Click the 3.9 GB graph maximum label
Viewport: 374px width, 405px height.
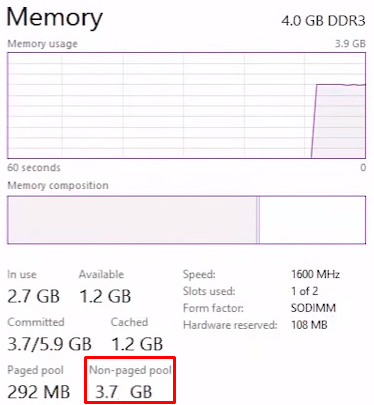tap(350, 44)
